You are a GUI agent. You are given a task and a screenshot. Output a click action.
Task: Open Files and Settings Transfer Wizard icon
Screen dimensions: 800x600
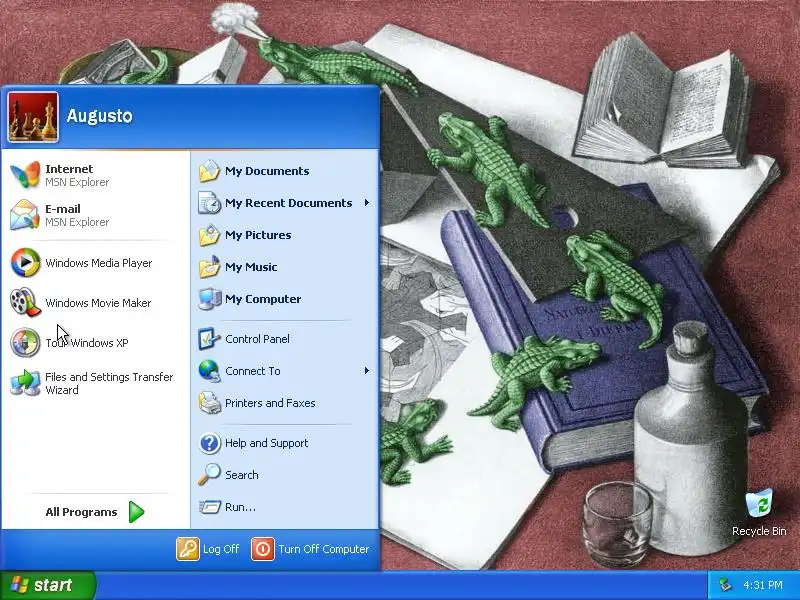25,383
